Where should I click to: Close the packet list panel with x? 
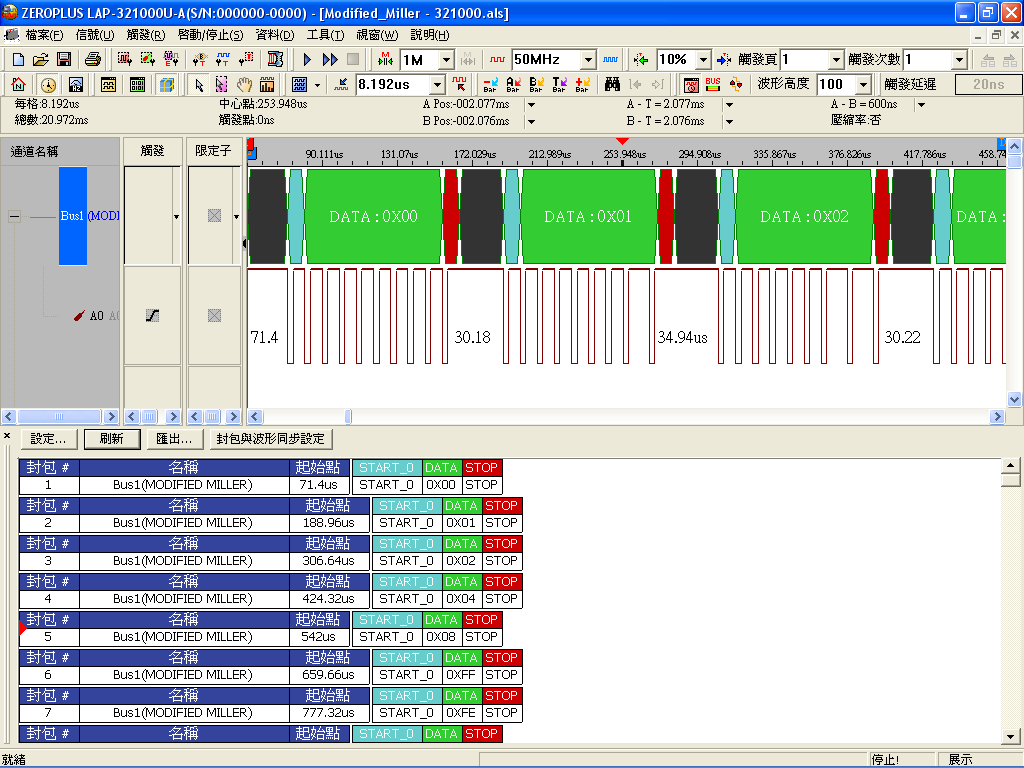7,436
